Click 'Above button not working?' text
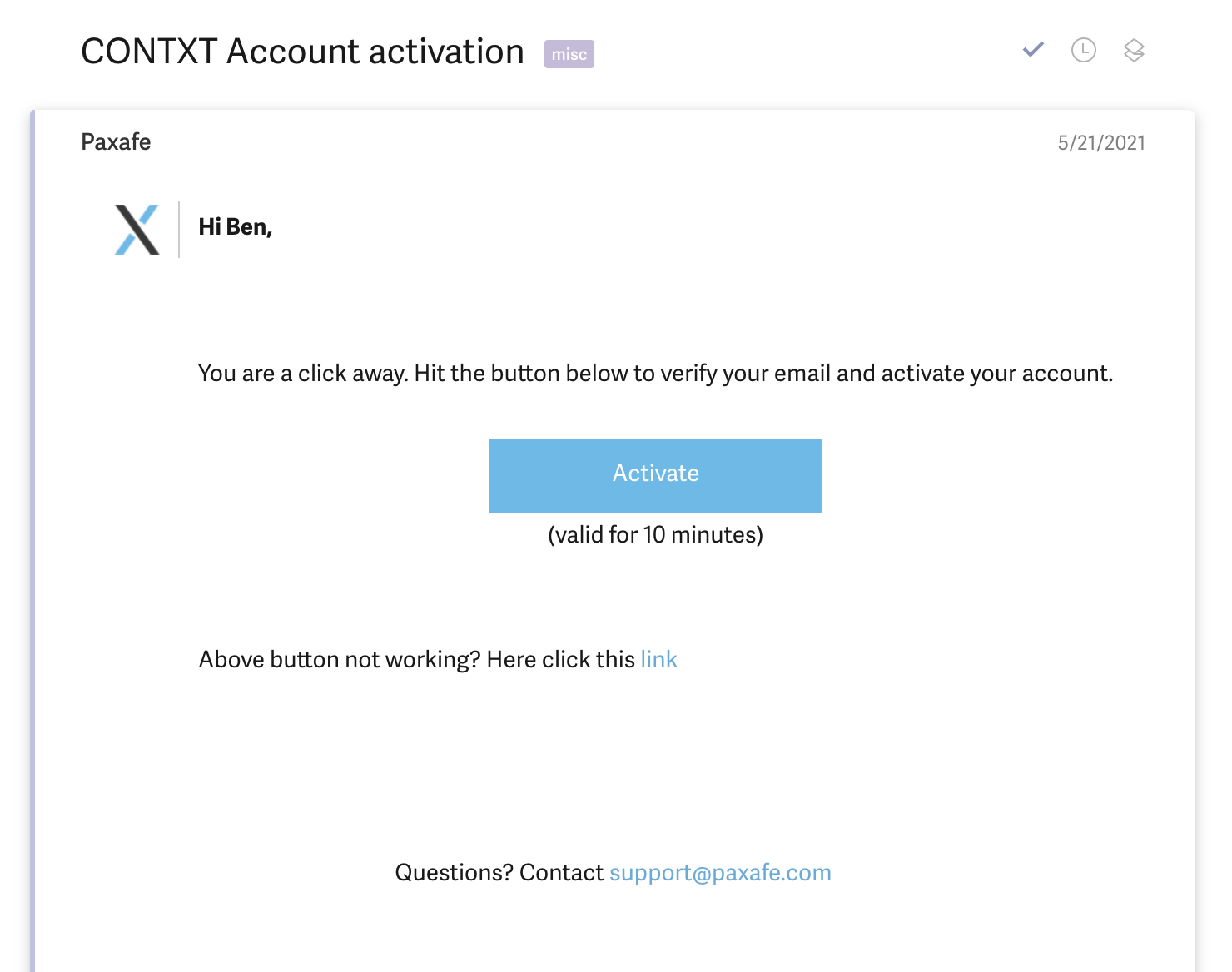 (x=340, y=660)
